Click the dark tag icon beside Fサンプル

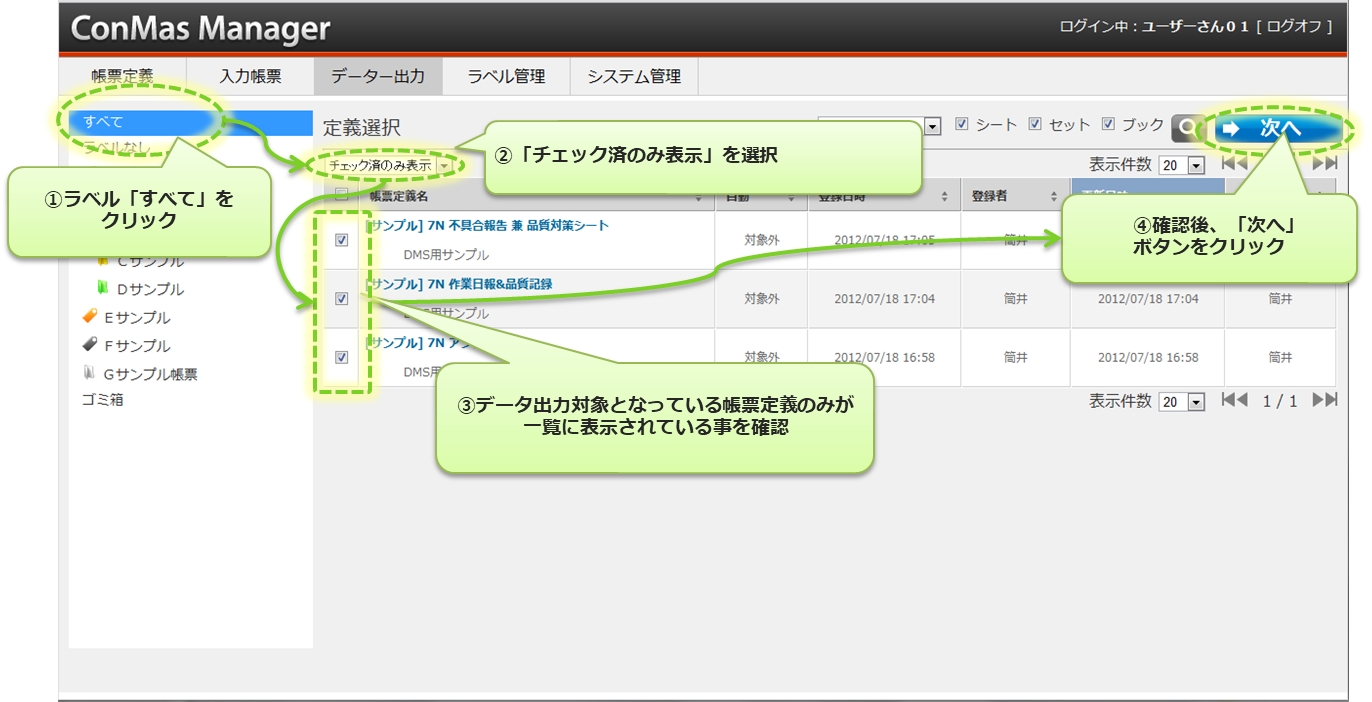pos(90,345)
